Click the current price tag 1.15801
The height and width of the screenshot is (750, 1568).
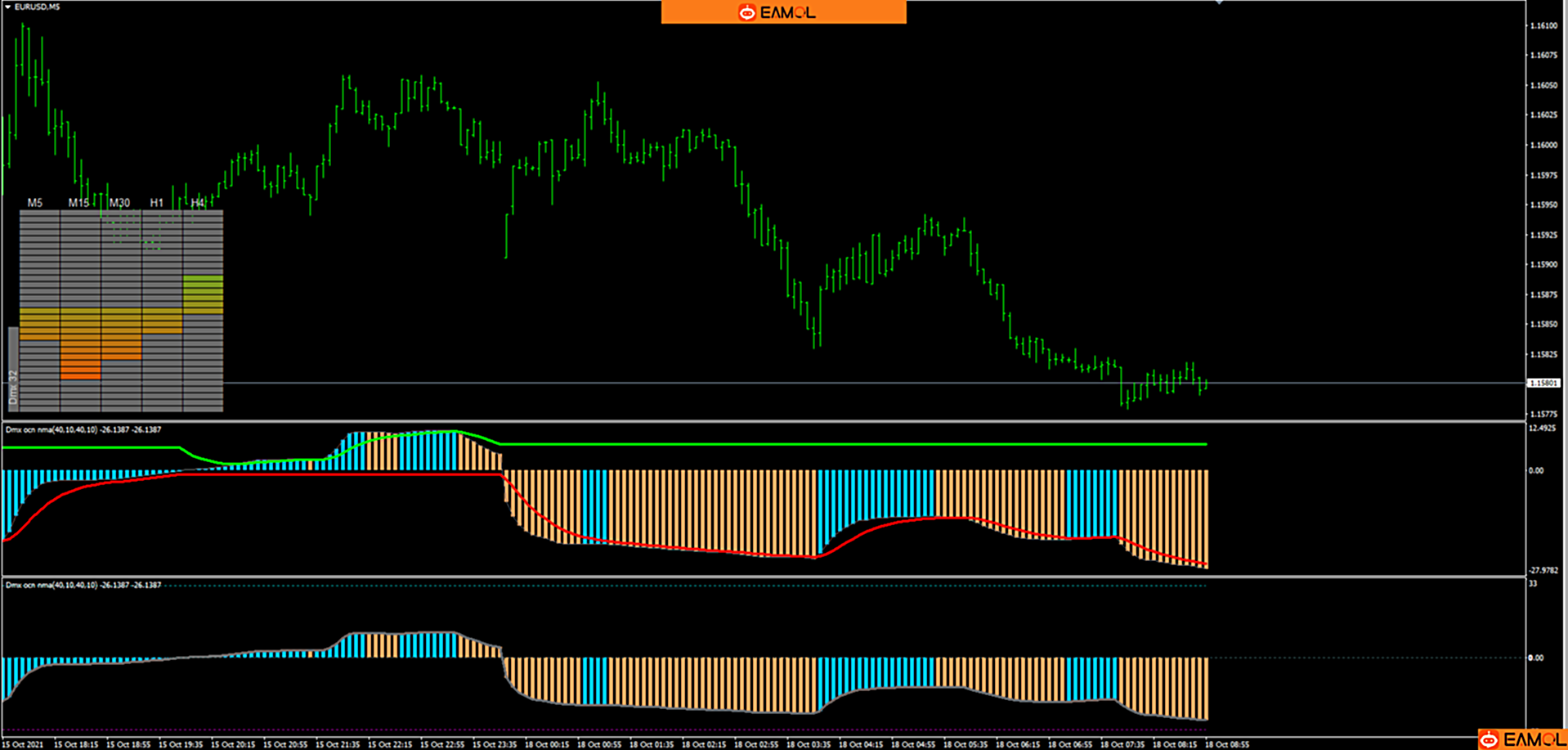point(1543,383)
